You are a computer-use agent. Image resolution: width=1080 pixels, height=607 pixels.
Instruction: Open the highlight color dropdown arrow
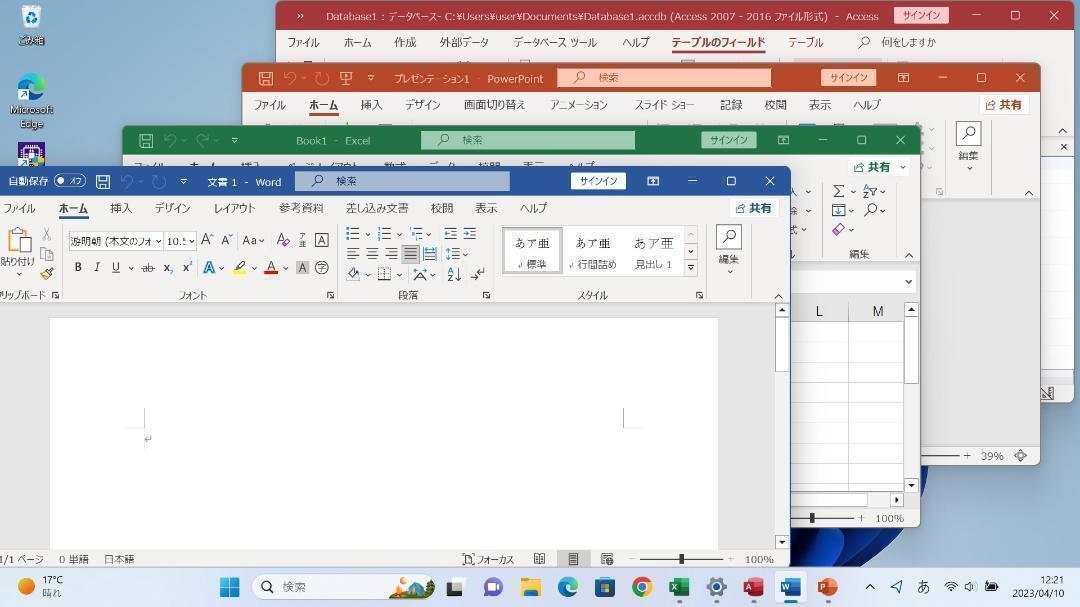click(254, 268)
